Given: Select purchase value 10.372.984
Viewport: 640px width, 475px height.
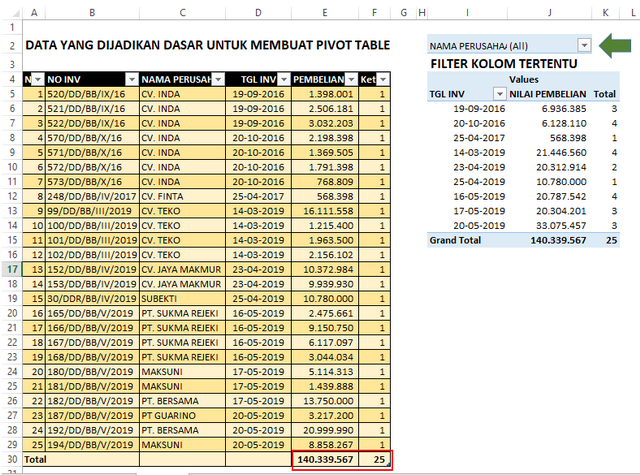Looking at the screenshot, I should pos(325,269).
